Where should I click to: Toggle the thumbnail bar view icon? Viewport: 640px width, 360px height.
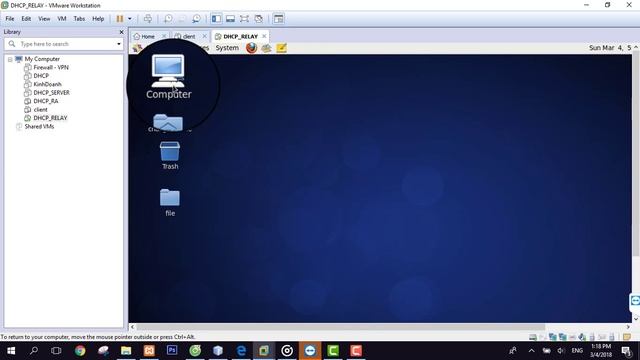[x=230, y=19]
